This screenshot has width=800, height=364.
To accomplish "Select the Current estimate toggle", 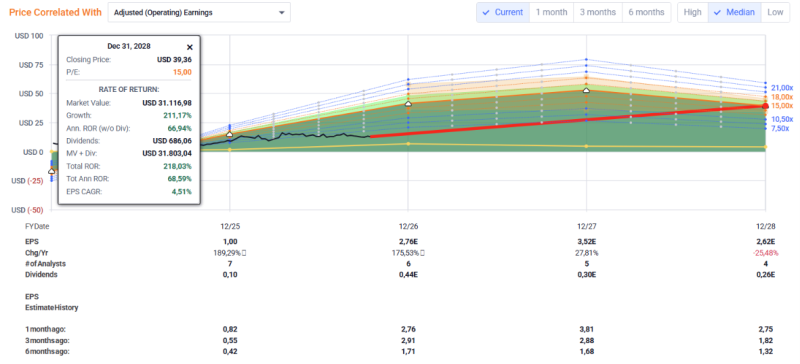I will pyautogui.click(x=503, y=12).
